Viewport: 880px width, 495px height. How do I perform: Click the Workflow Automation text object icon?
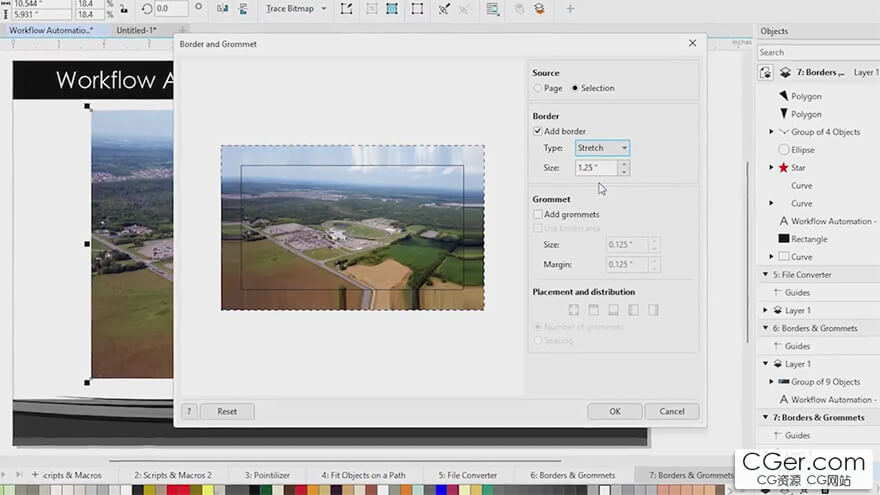[784, 221]
